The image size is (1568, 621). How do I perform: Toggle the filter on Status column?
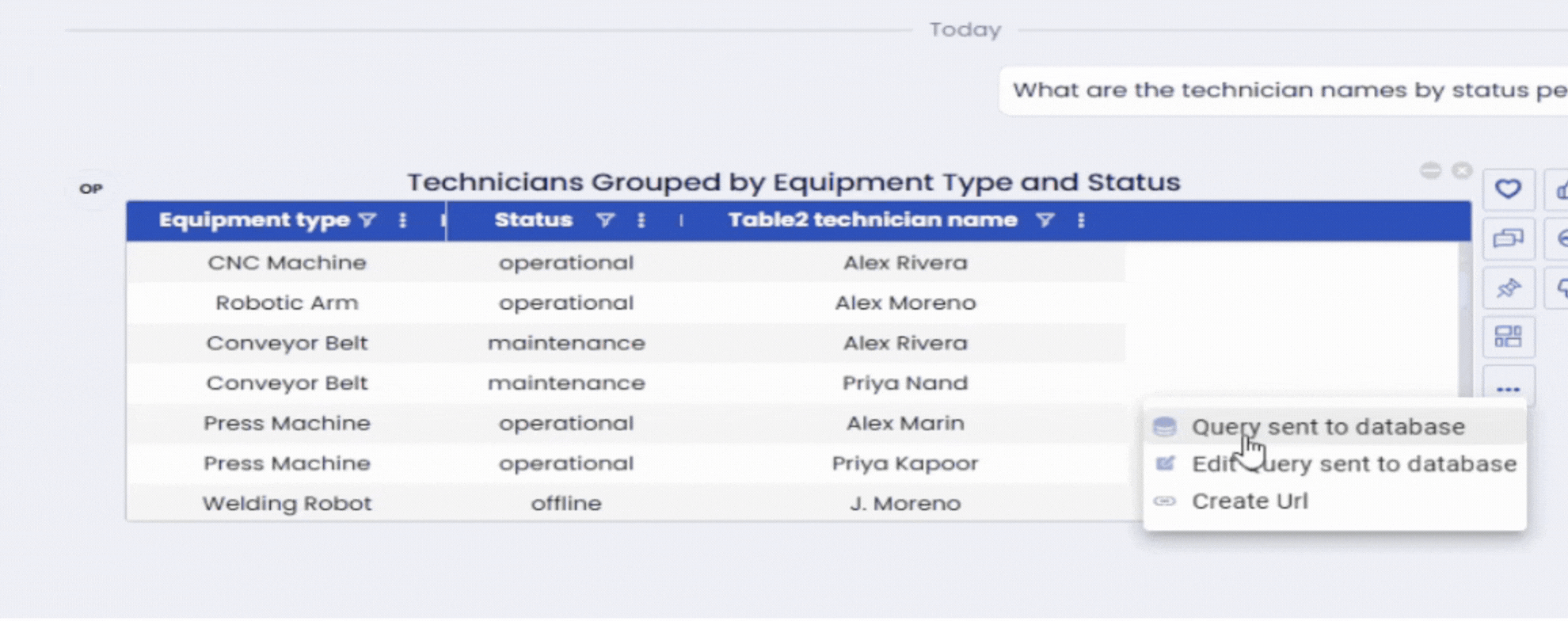tap(606, 221)
